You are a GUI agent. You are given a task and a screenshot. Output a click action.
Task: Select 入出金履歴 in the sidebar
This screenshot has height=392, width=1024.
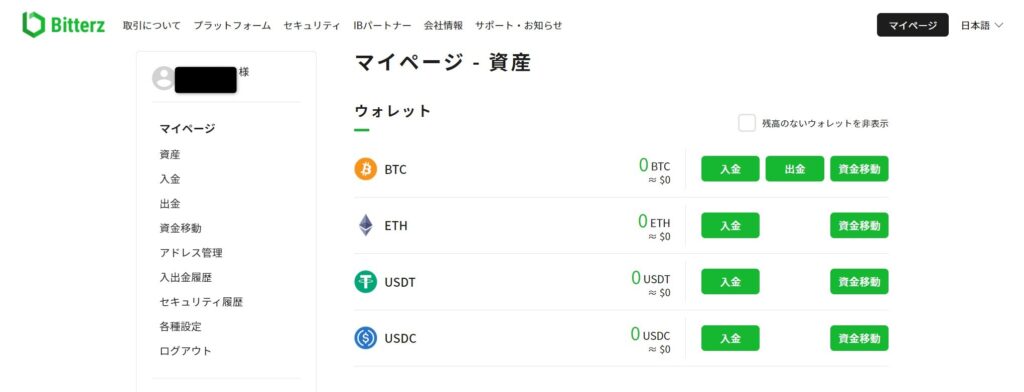[x=185, y=278]
